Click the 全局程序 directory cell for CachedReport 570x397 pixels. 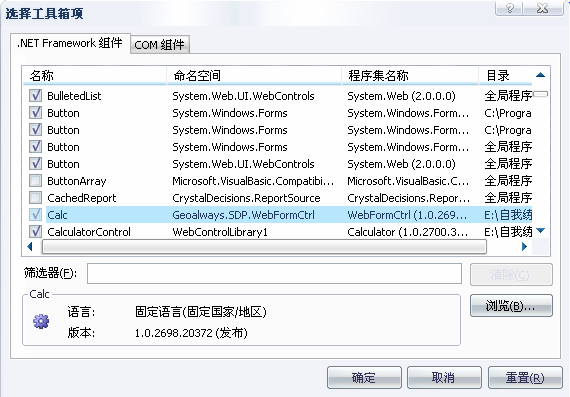[508, 198]
